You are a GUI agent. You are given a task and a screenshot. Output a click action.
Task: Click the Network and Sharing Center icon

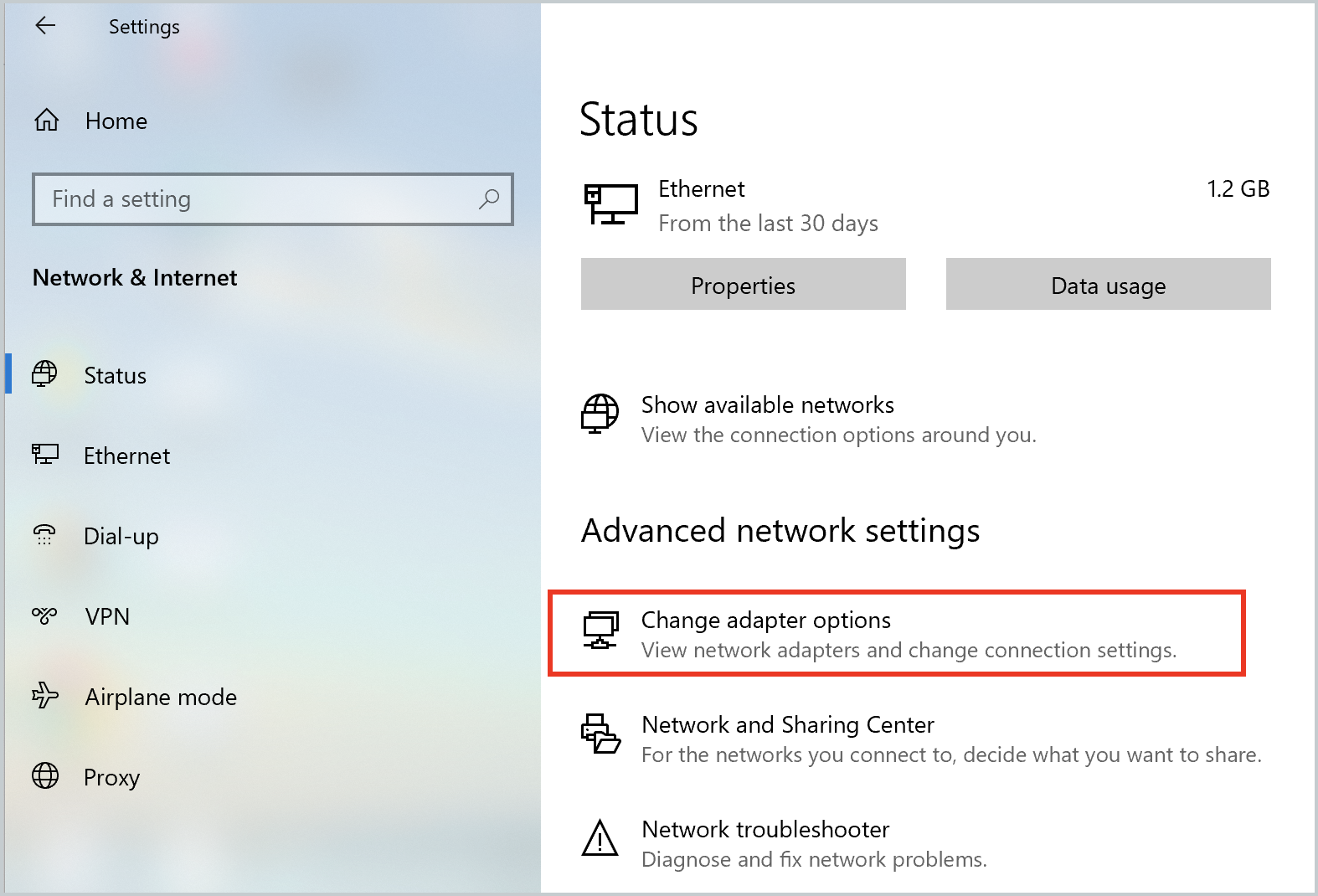(x=600, y=734)
